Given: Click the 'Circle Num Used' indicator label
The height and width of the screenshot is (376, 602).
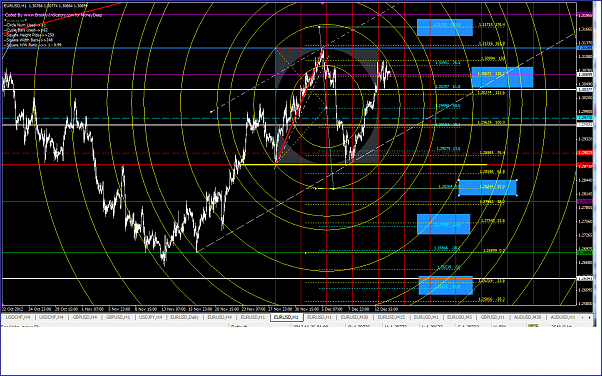Looking at the screenshot, I should [x=25, y=25].
